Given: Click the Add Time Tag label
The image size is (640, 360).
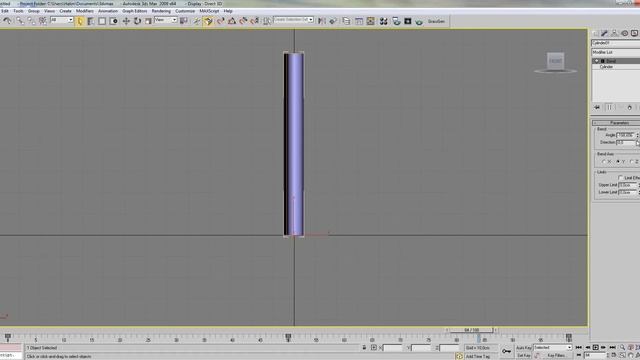Looking at the screenshot, I should tap(478, 356).
